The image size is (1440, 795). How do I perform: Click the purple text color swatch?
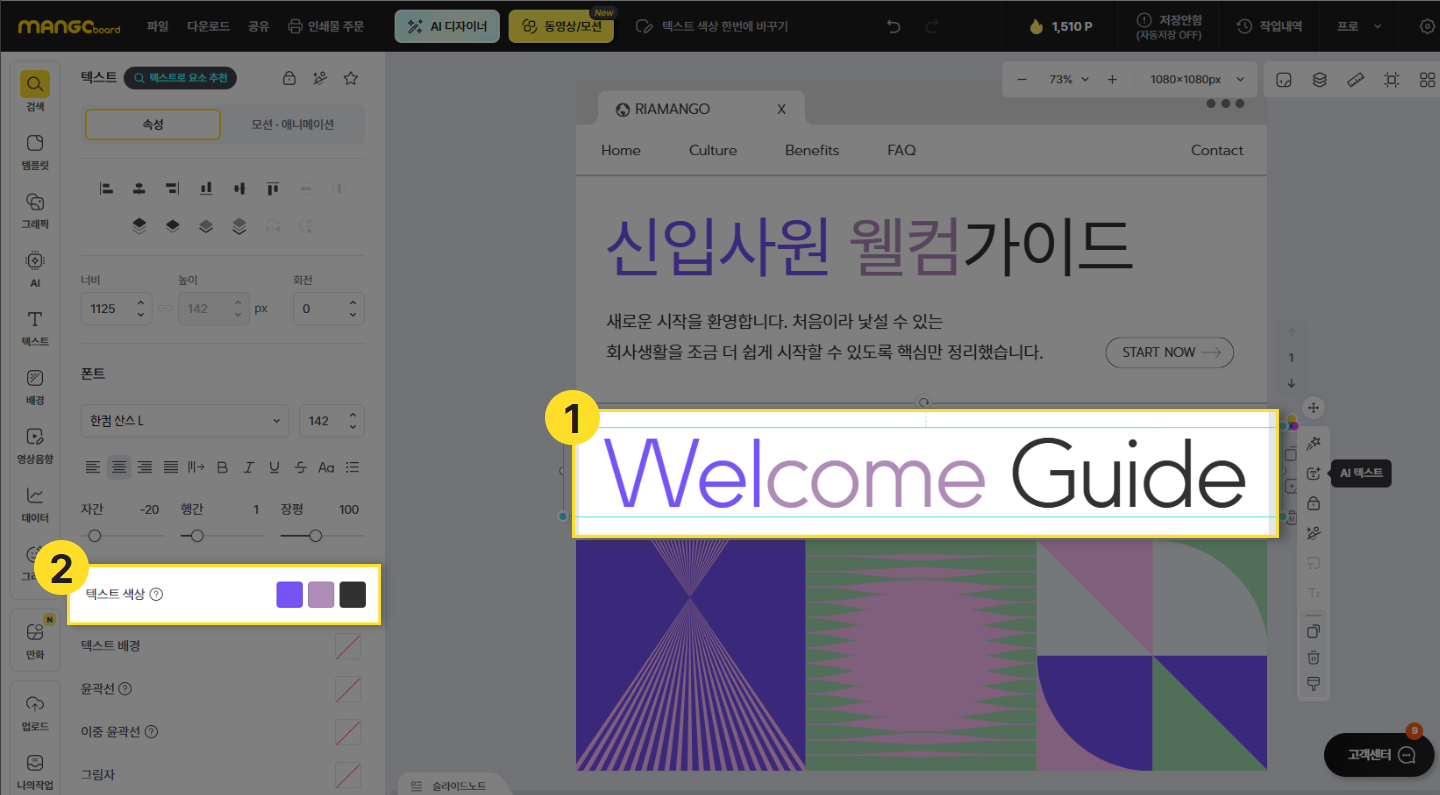(290, 594)
